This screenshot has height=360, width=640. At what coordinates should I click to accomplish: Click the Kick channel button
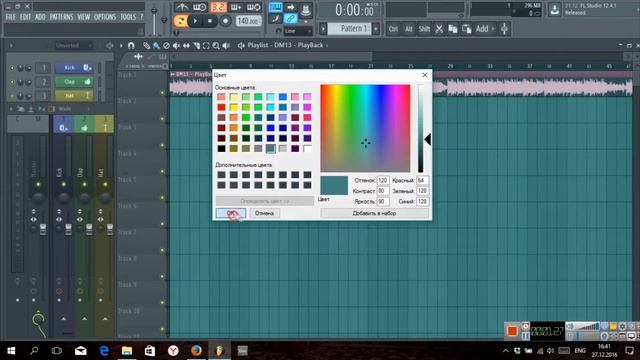pyautogui.click(x=73, y=68)
